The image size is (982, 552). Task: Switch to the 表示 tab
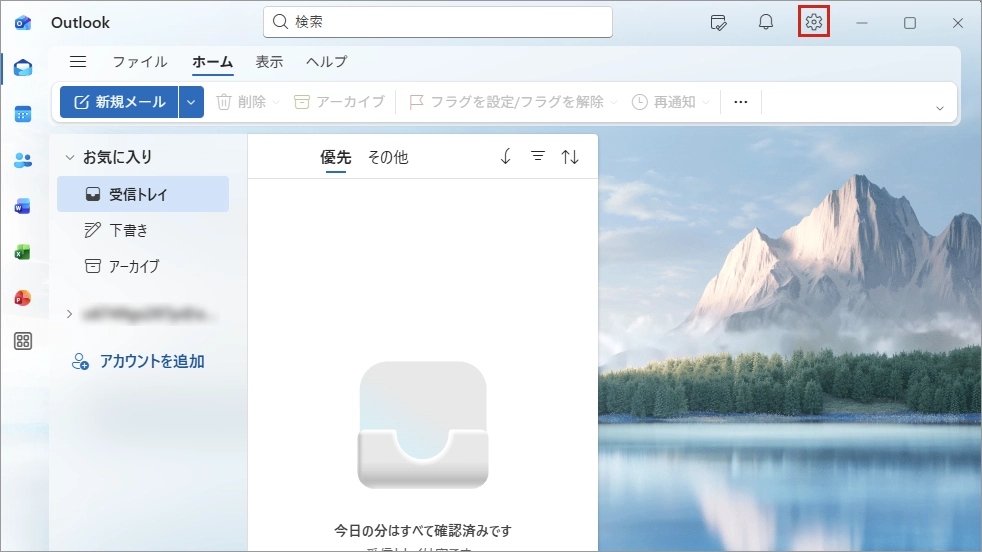coord(269,62)
